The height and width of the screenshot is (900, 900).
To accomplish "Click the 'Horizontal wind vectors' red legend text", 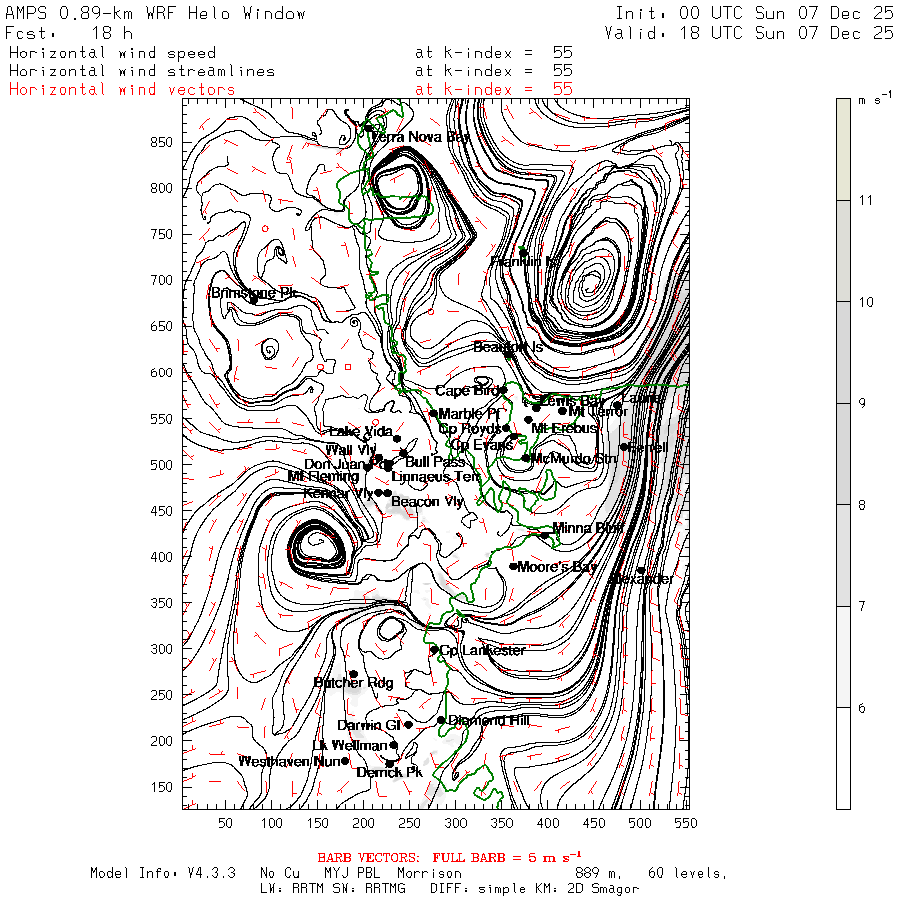I will (122, 90).
